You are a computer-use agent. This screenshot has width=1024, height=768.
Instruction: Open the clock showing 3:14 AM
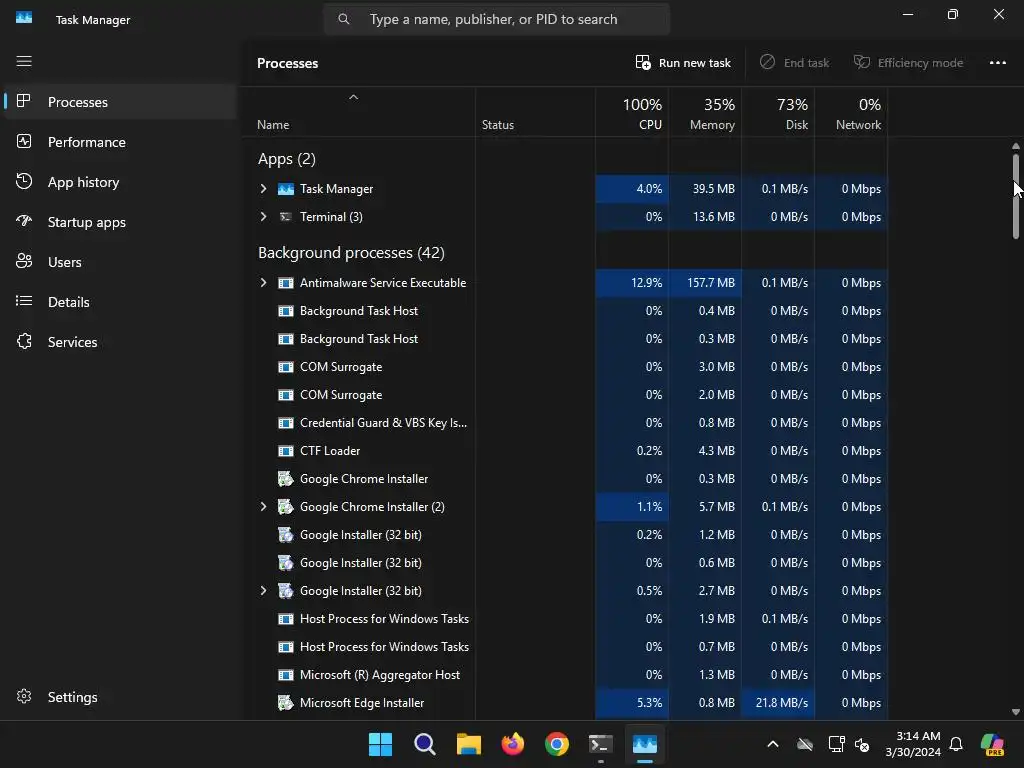913,744
